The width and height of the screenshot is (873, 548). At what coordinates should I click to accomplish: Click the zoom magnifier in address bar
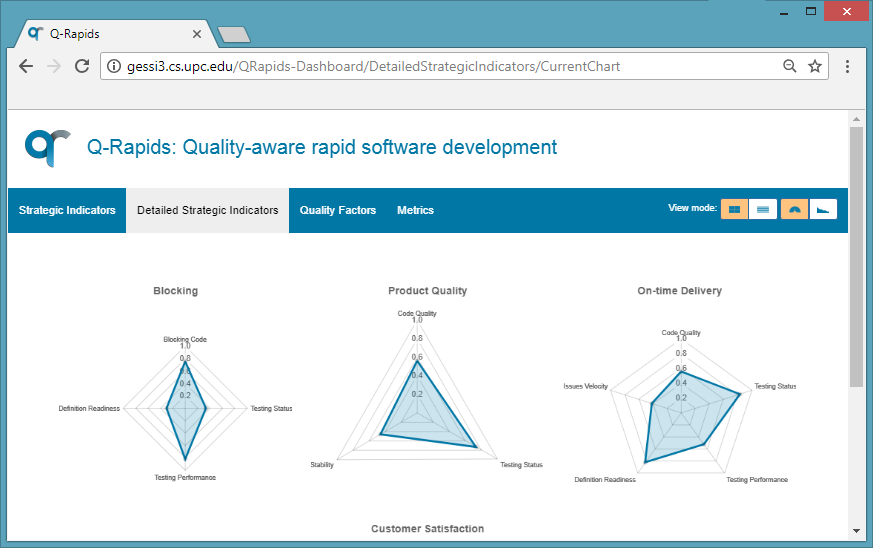[789, 66]
